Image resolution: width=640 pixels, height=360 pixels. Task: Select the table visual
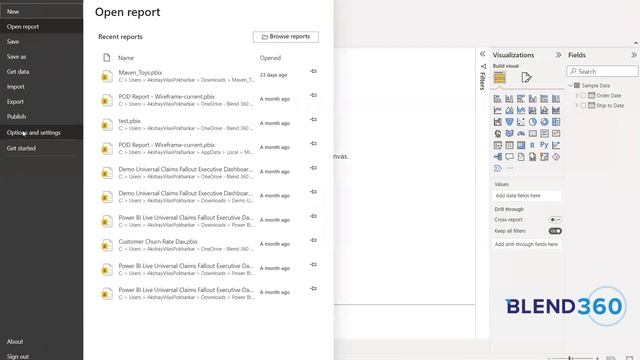509,145
